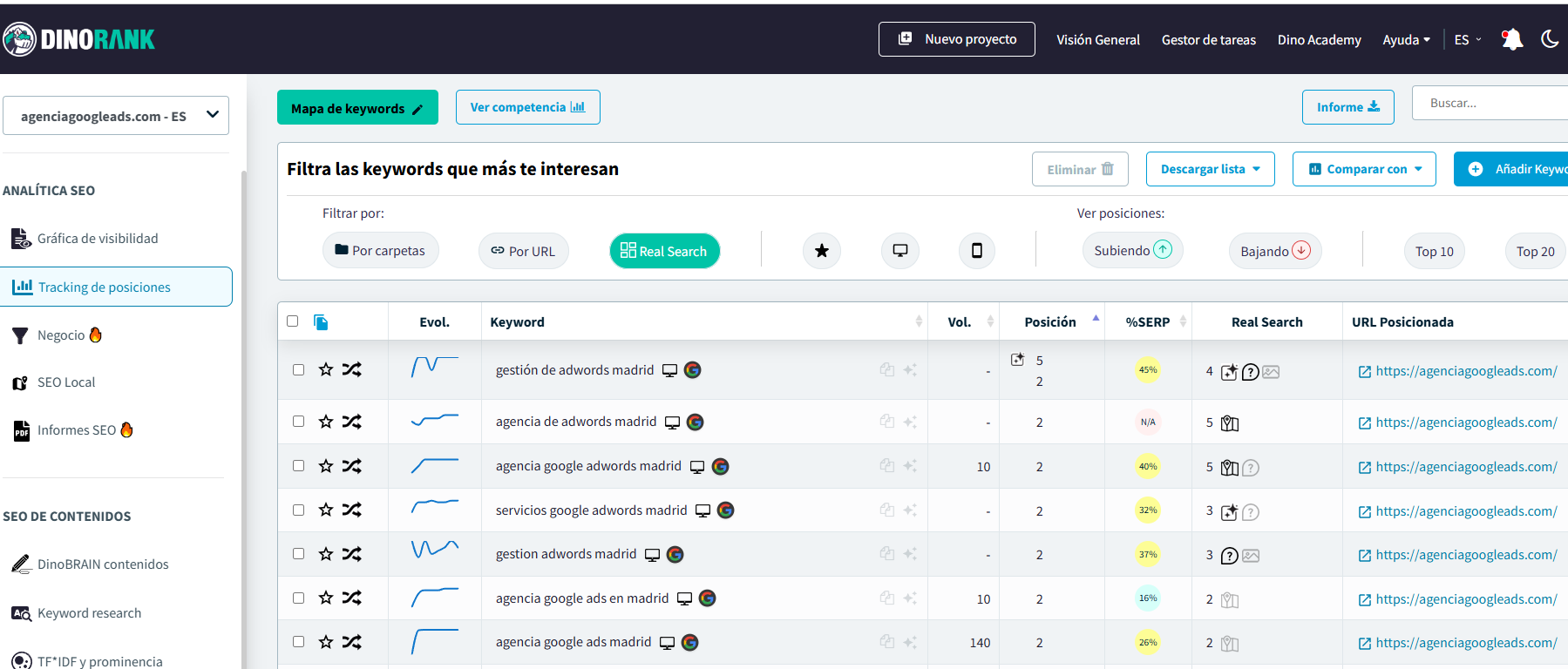Screen dimensions: 1568x669
Task: Click copy icon in table header
Action: point(321,322)
